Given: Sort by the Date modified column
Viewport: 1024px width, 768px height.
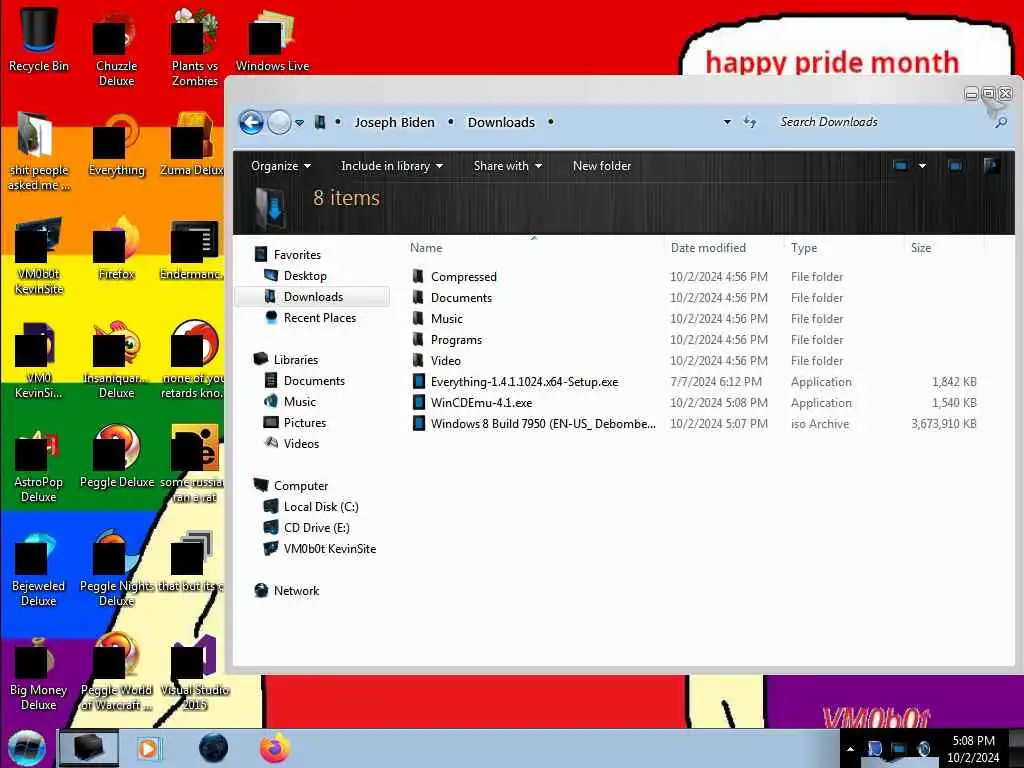Looking at the screenshot, I should (x=708, y=248).
